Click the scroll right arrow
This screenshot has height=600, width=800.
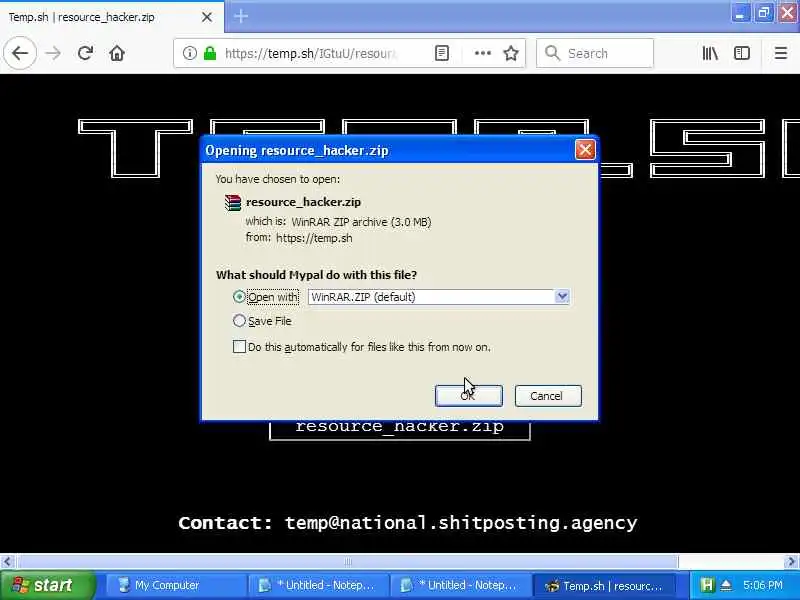791,562
